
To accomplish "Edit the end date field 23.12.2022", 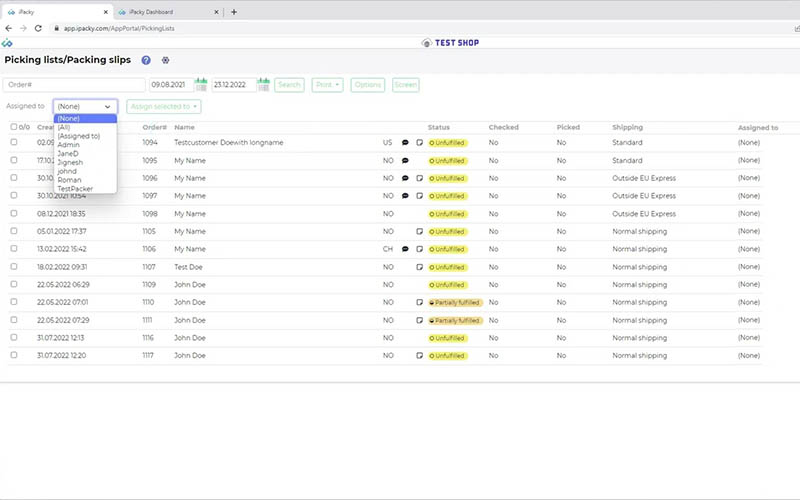I will [234, 85].
